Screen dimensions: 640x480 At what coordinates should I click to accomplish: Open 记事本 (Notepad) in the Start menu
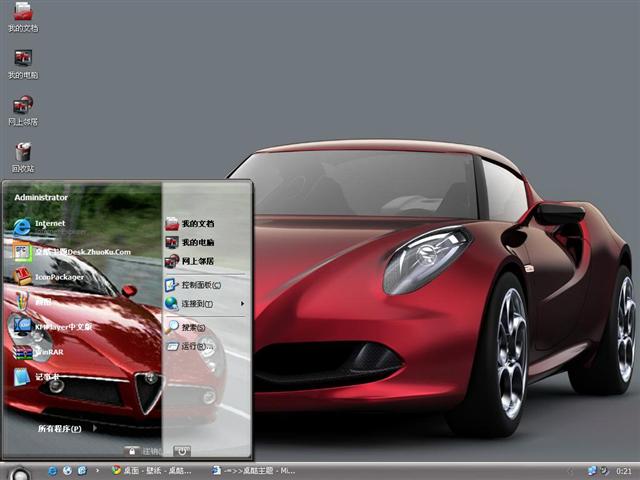[45, 377]
